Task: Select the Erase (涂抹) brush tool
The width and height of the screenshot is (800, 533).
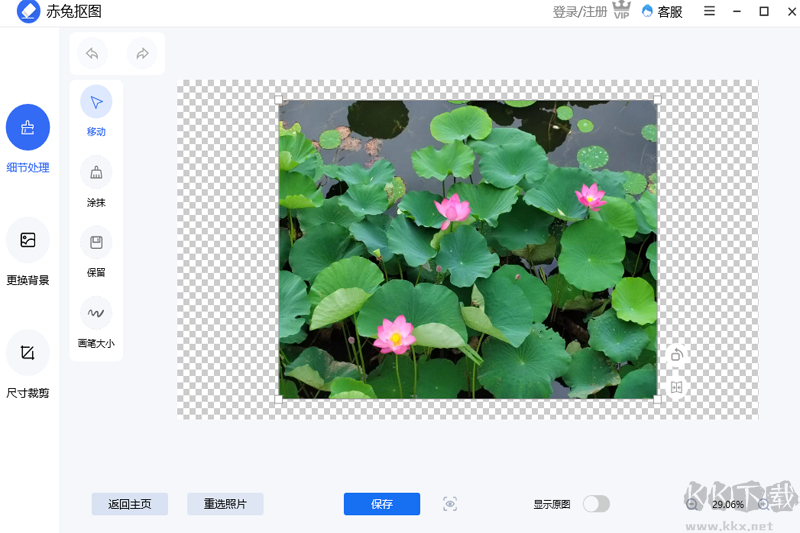Action: [x=96, y=173]
